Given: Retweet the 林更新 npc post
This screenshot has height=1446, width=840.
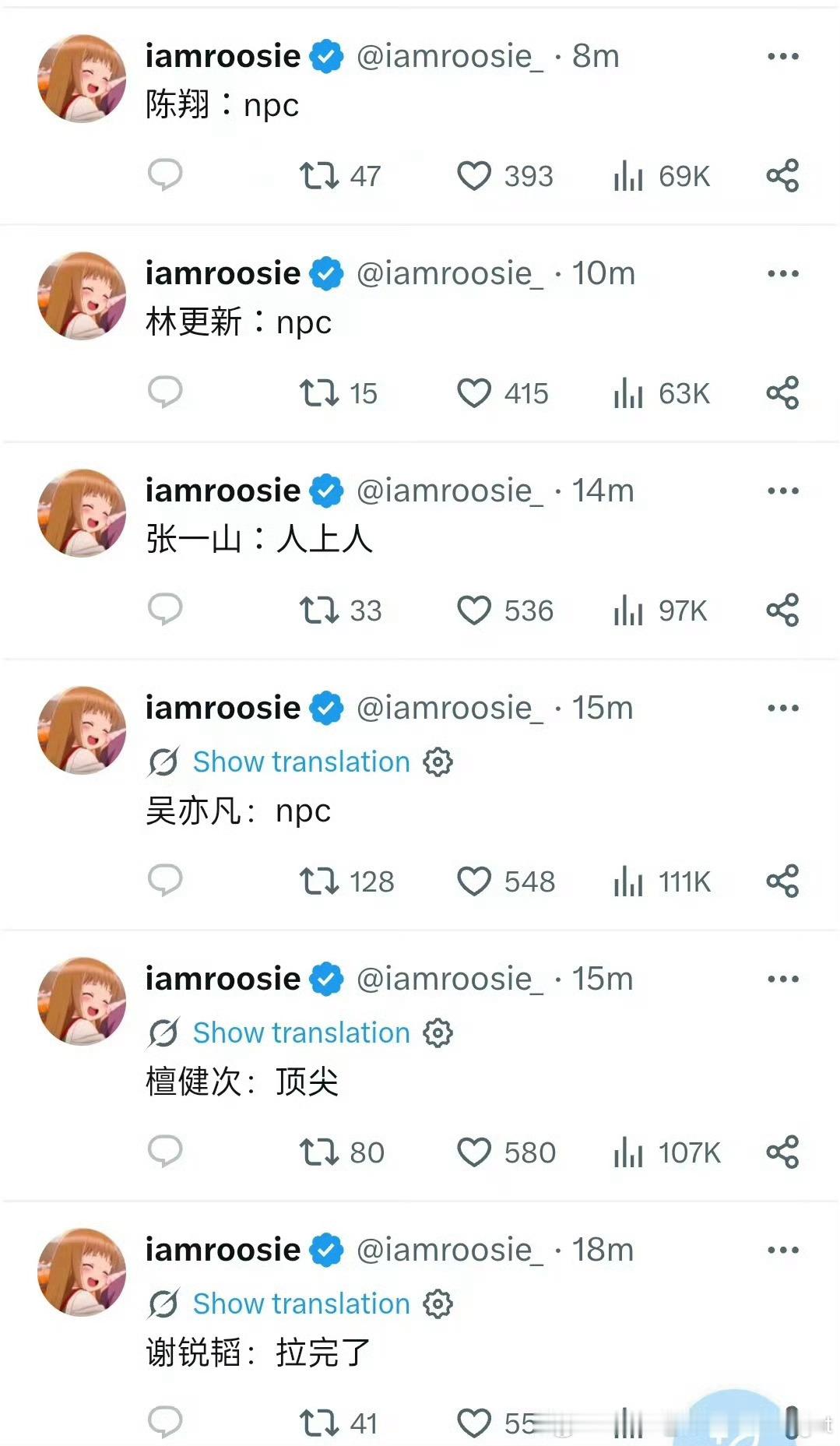Looking at the screenshot, I should [339, 393].
